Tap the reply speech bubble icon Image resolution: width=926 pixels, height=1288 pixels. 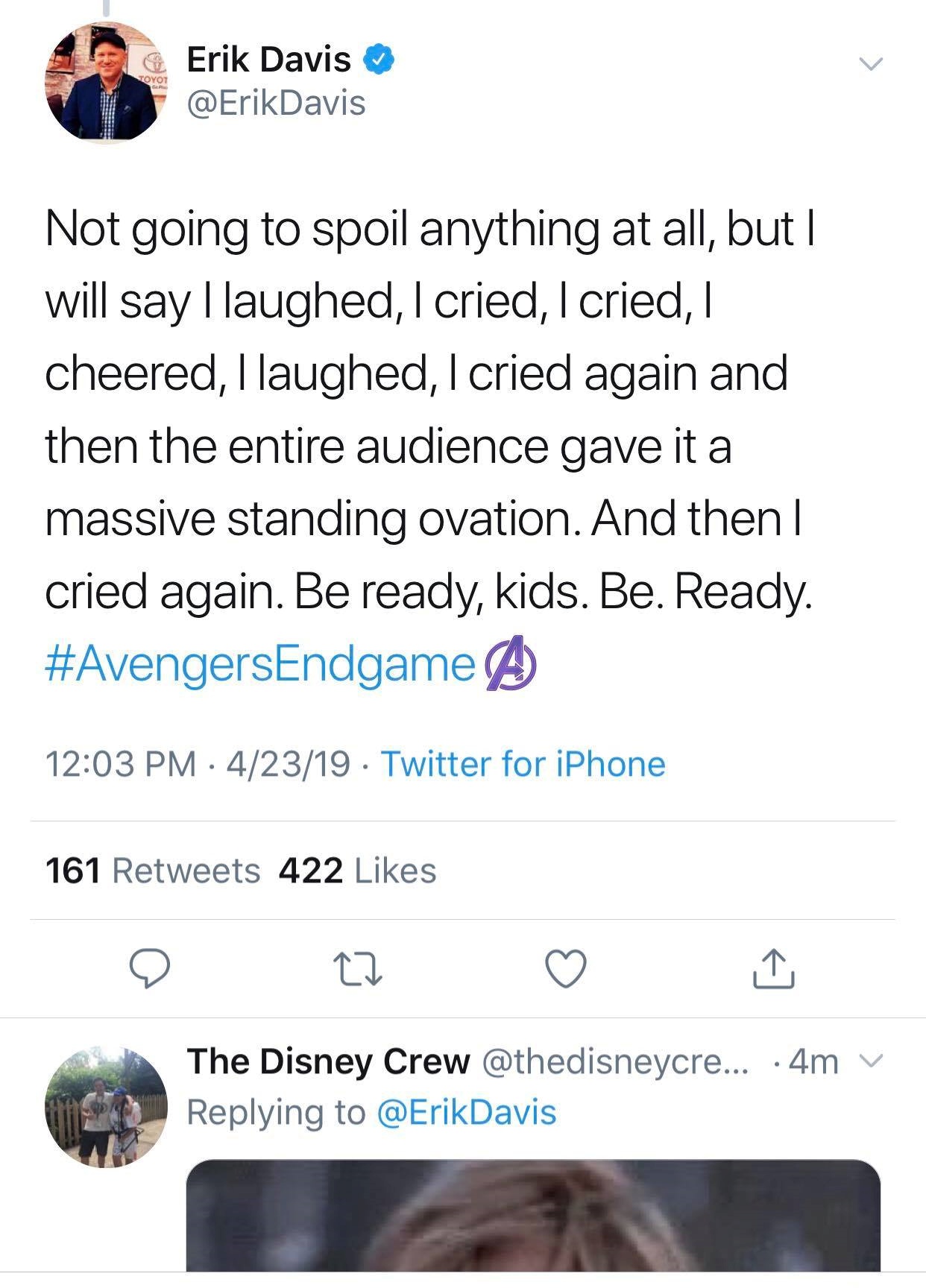point(150,968)
